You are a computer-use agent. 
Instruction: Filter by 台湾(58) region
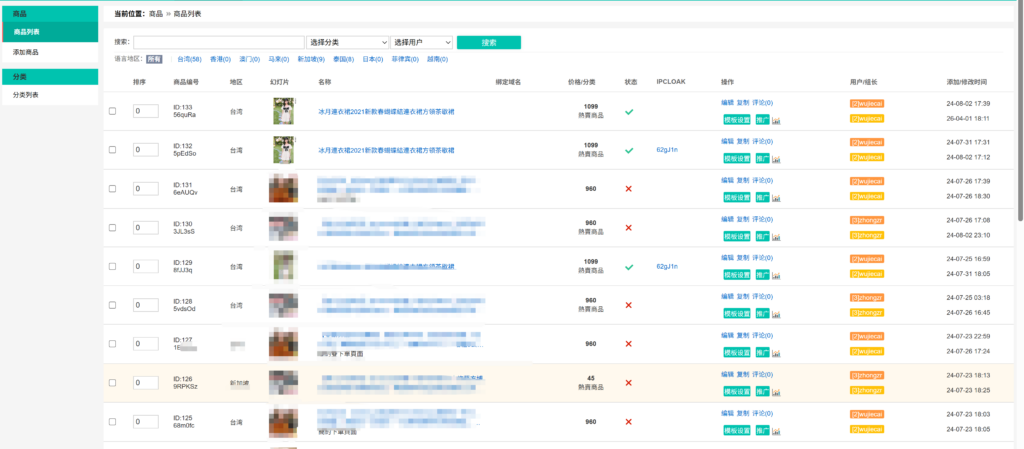(189, 59)
